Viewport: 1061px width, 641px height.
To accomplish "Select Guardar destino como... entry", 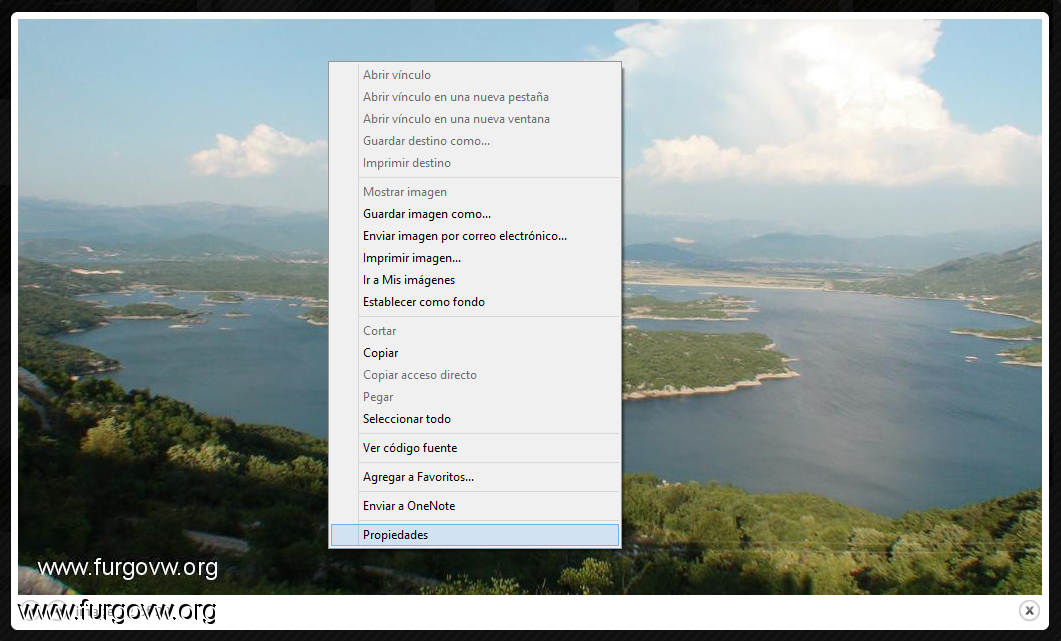I will tap(475, 141).
